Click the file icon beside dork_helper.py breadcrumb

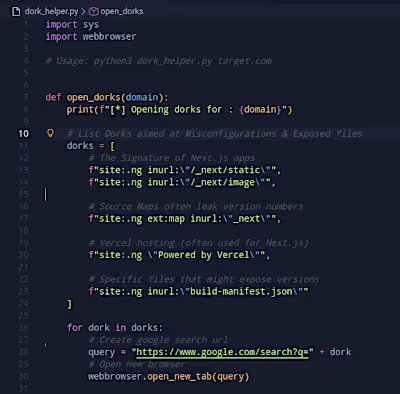click(16, 12)
